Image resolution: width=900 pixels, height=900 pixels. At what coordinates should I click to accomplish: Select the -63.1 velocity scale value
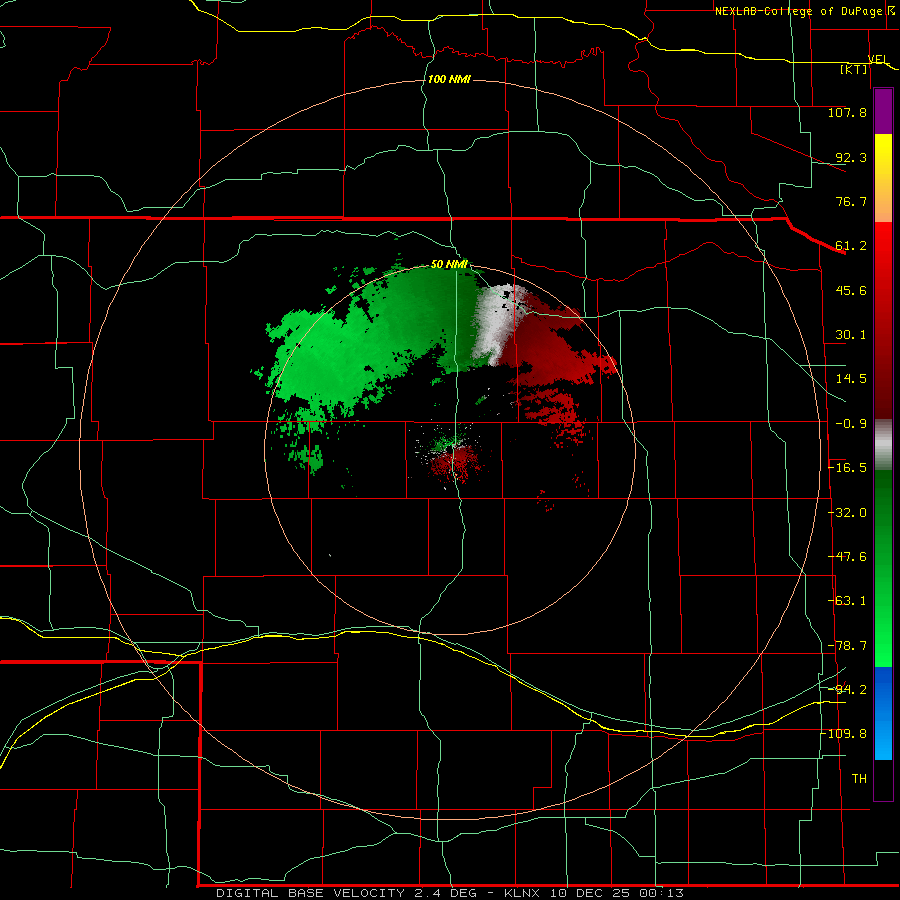click(848, 601)
